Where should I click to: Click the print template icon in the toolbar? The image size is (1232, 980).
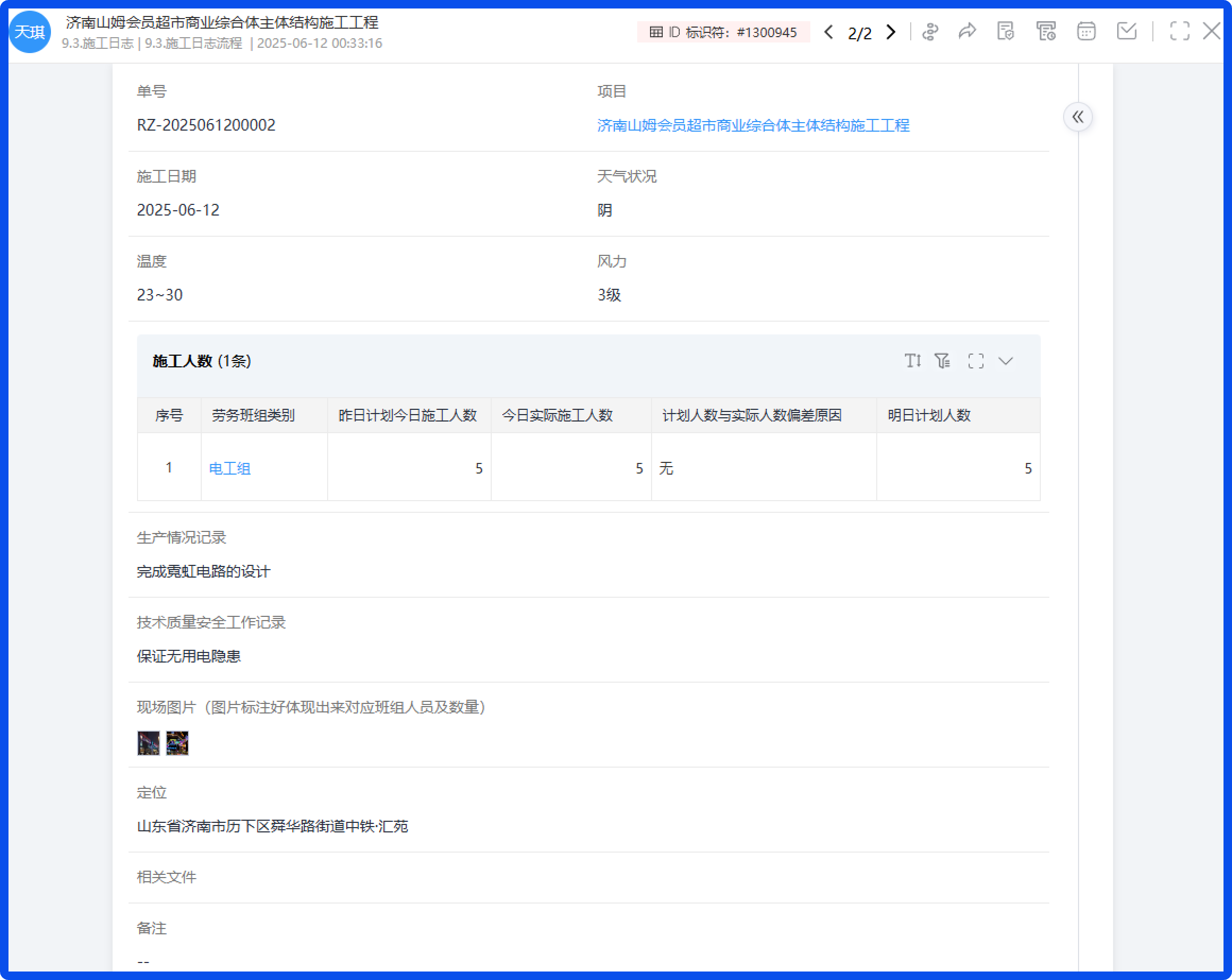[1046, 32]
